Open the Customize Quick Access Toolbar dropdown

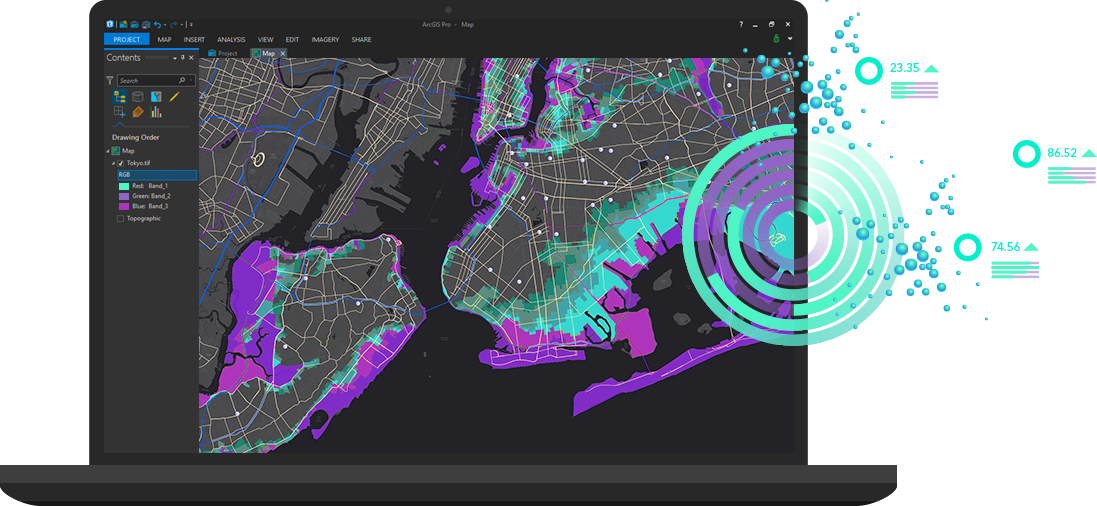coord(191,24)
